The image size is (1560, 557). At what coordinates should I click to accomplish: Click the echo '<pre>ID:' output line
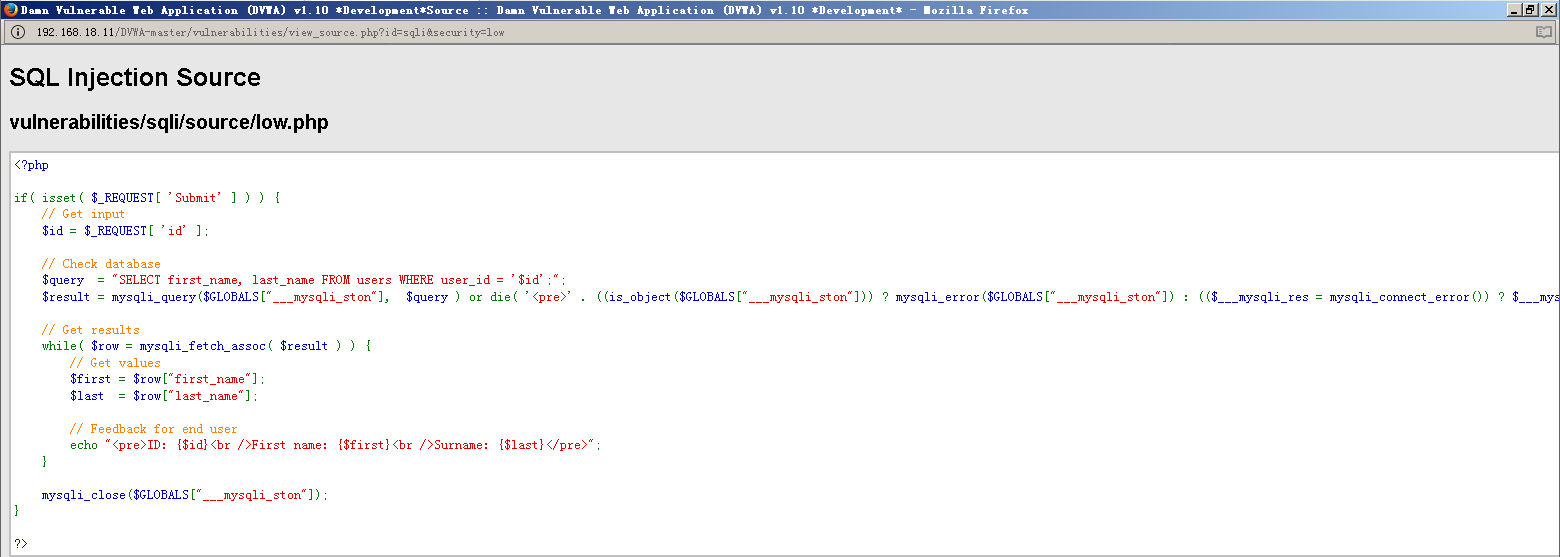coord(335,445)
